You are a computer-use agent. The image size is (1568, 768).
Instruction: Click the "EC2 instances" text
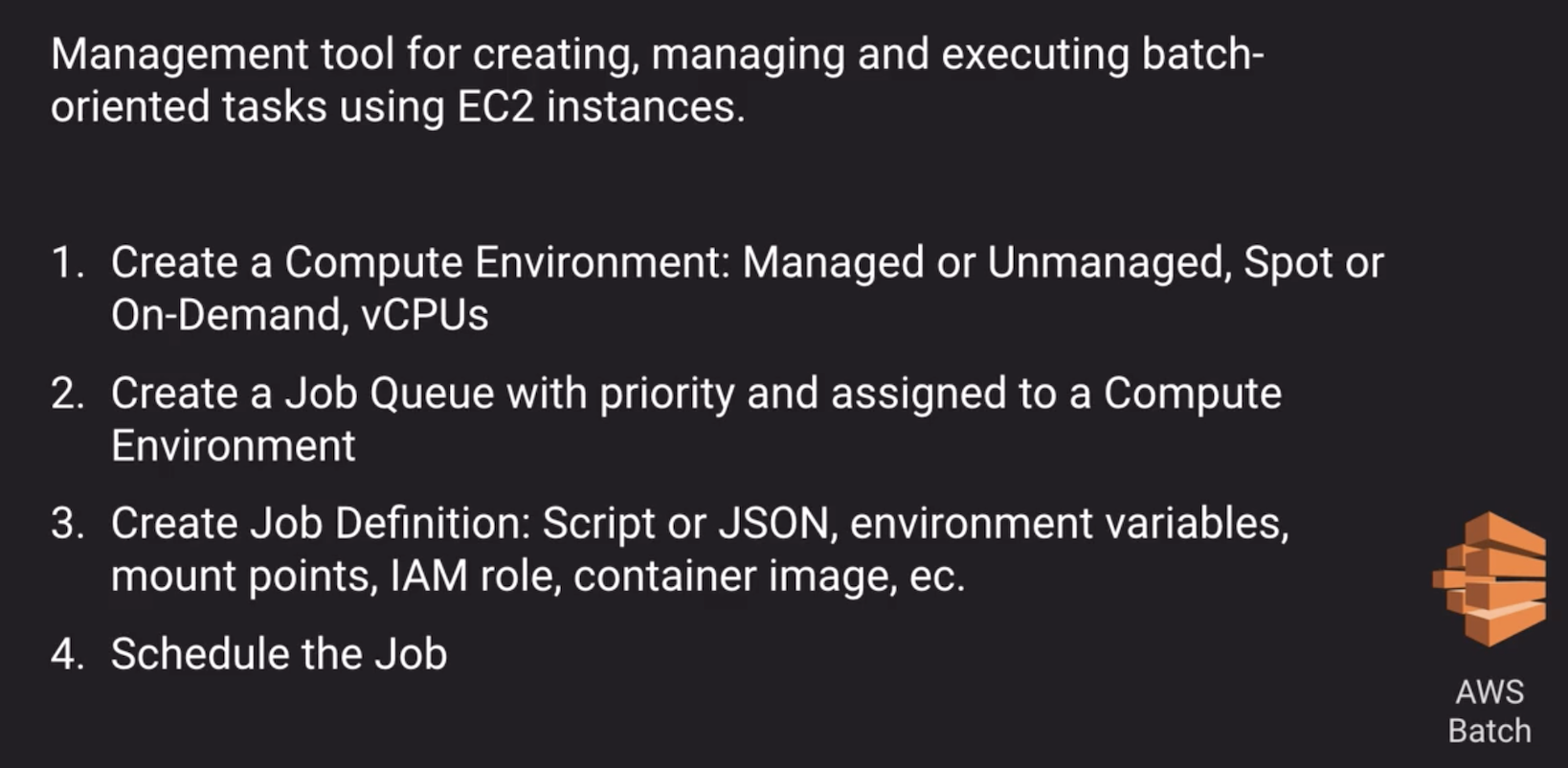598,107
